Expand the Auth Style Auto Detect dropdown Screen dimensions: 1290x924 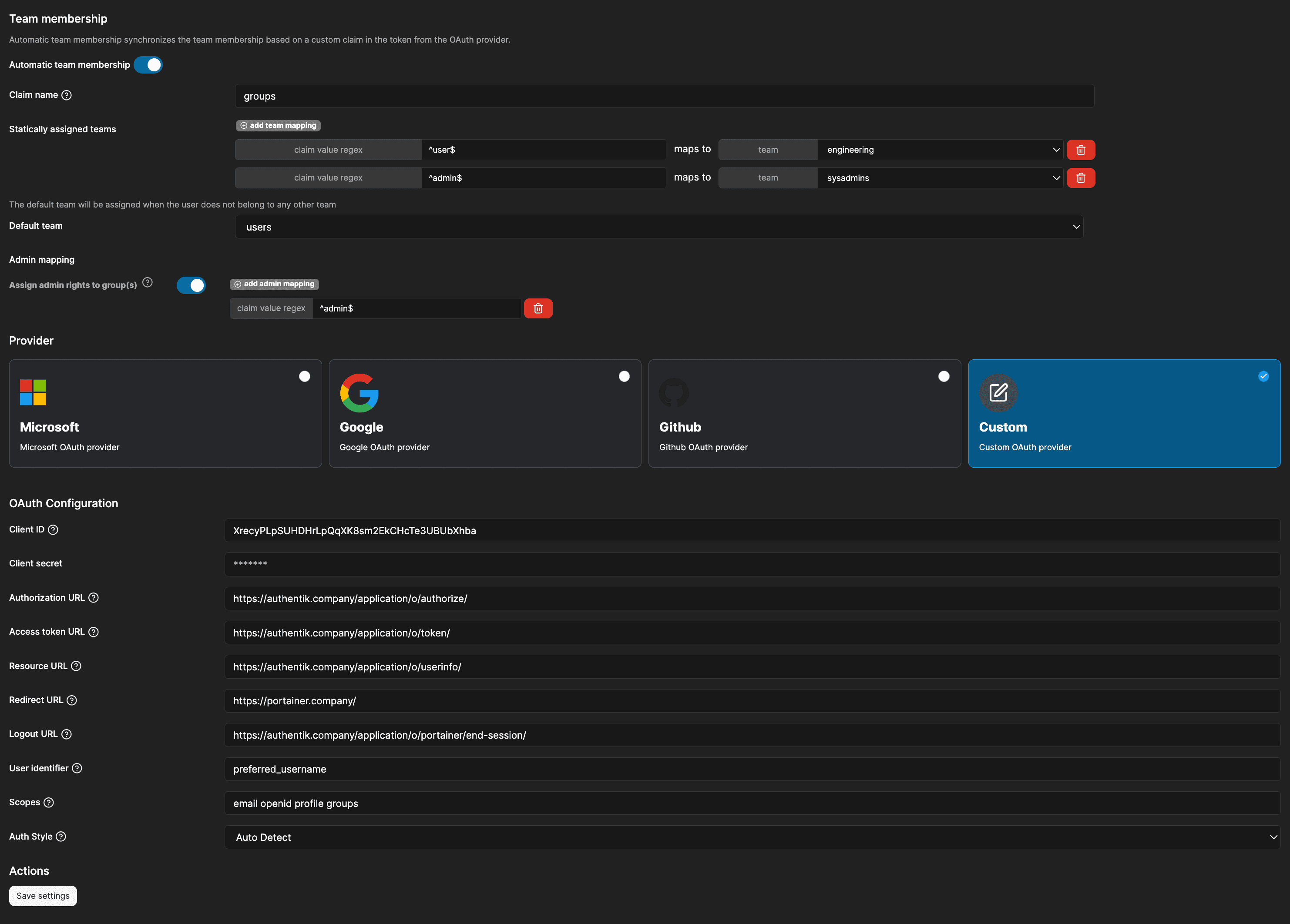(x=752, y=837)
